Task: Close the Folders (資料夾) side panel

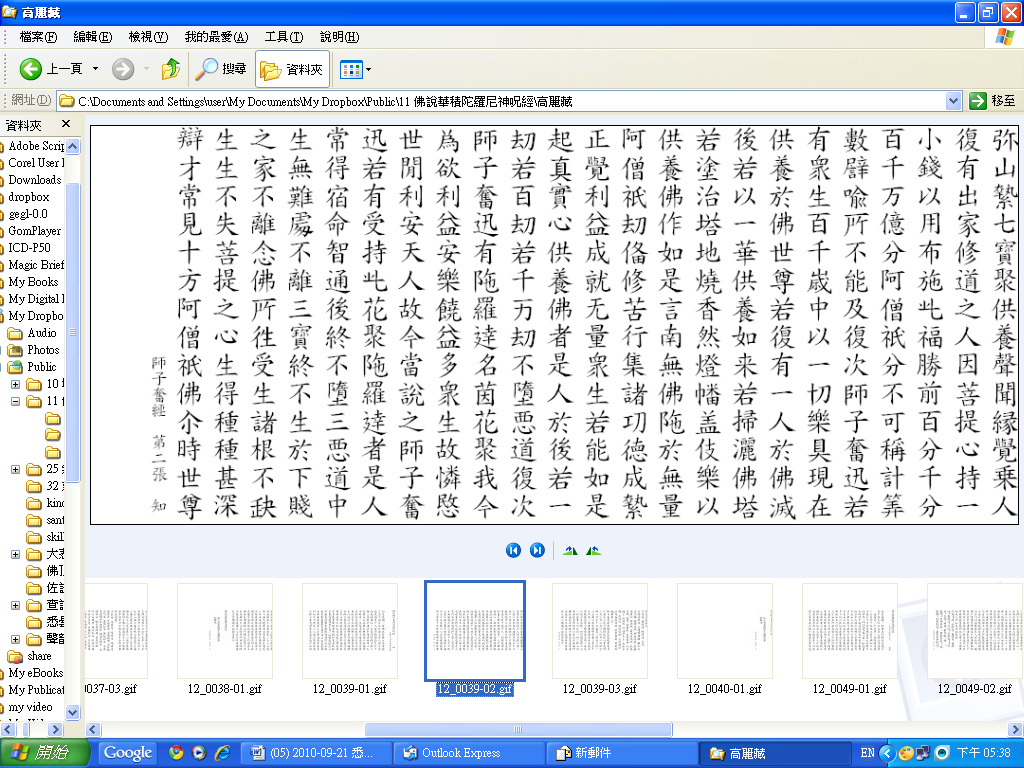Action: [66, 124]
